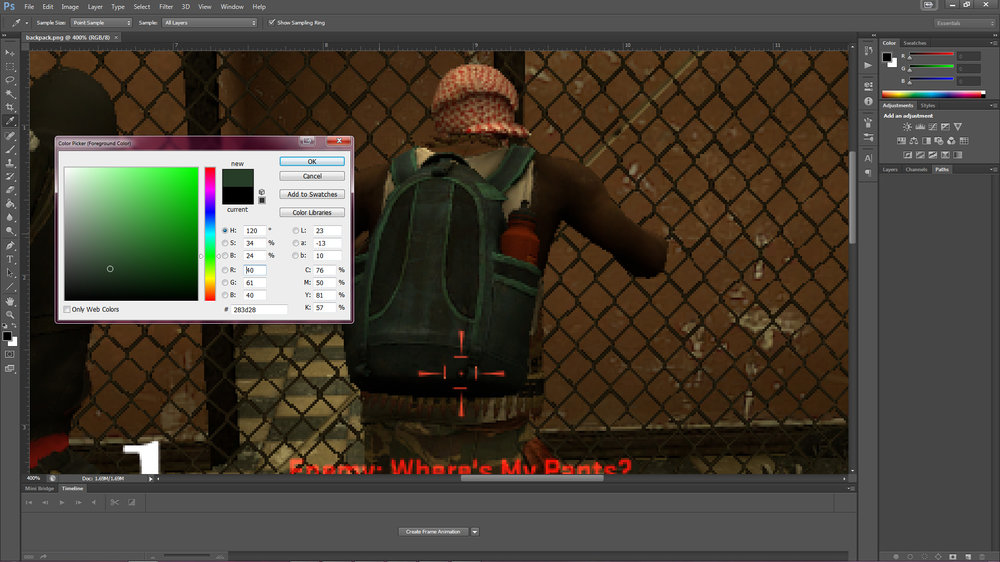
Task: Open the Timeline panel flyout menu
Action: coord(850,489)
